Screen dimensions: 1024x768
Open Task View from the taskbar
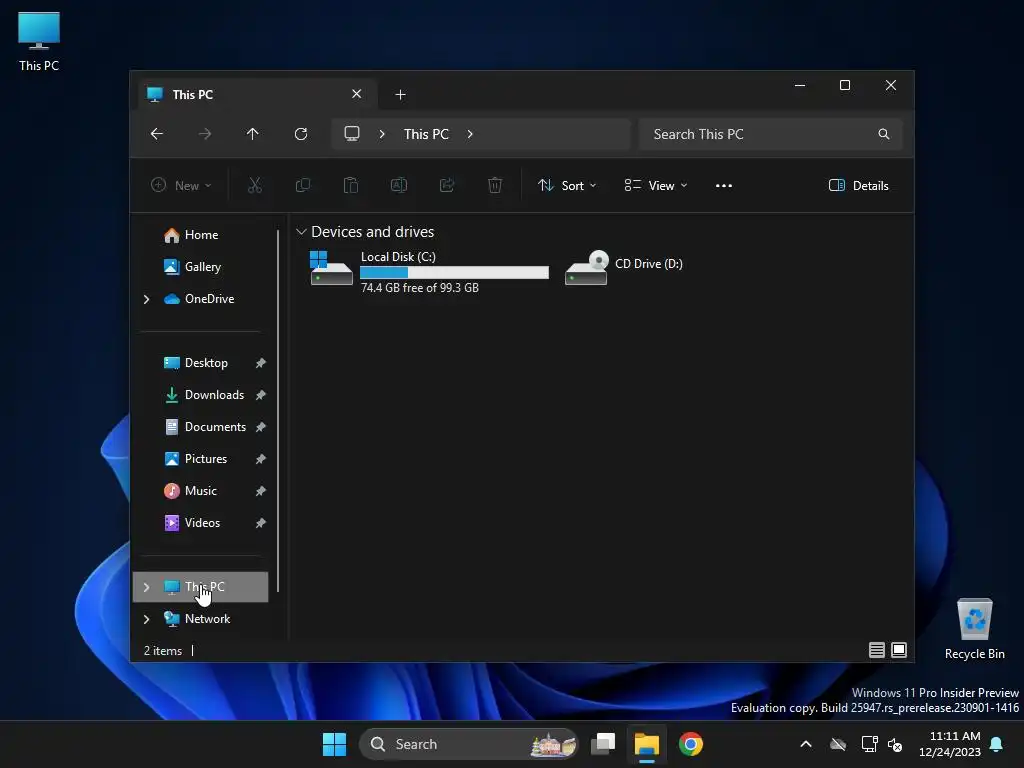coord(603,744)
